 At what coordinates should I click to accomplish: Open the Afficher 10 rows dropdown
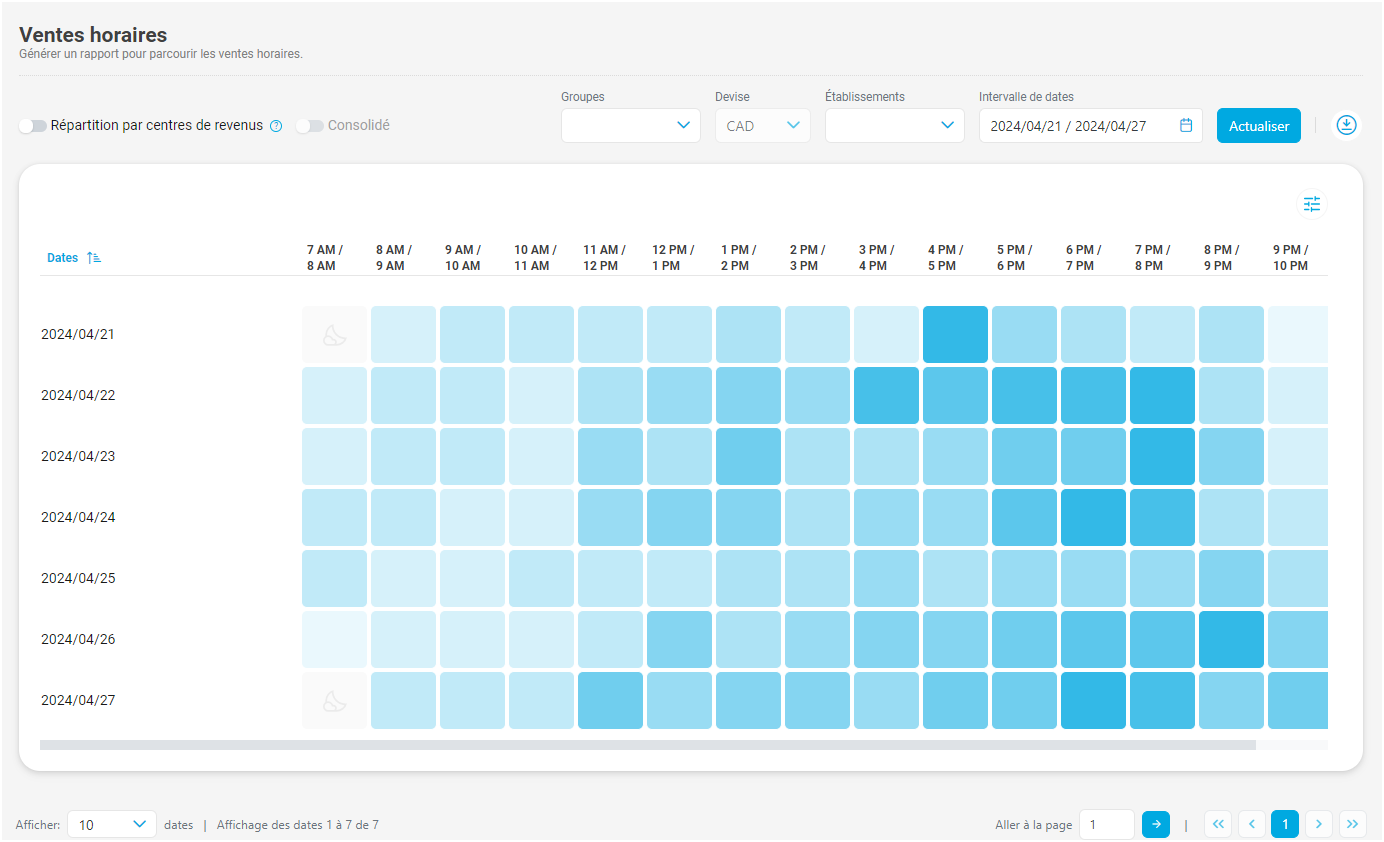[x=112, y=825]
